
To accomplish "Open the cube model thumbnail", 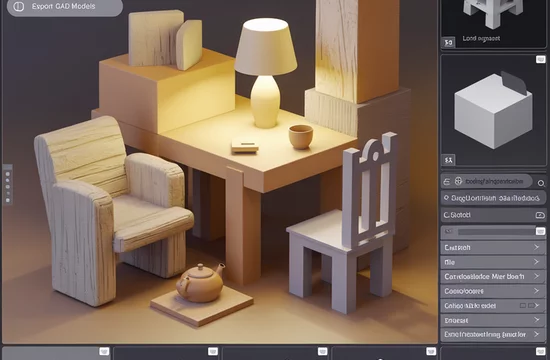I will pyautogui.click(x=494, y=111).
